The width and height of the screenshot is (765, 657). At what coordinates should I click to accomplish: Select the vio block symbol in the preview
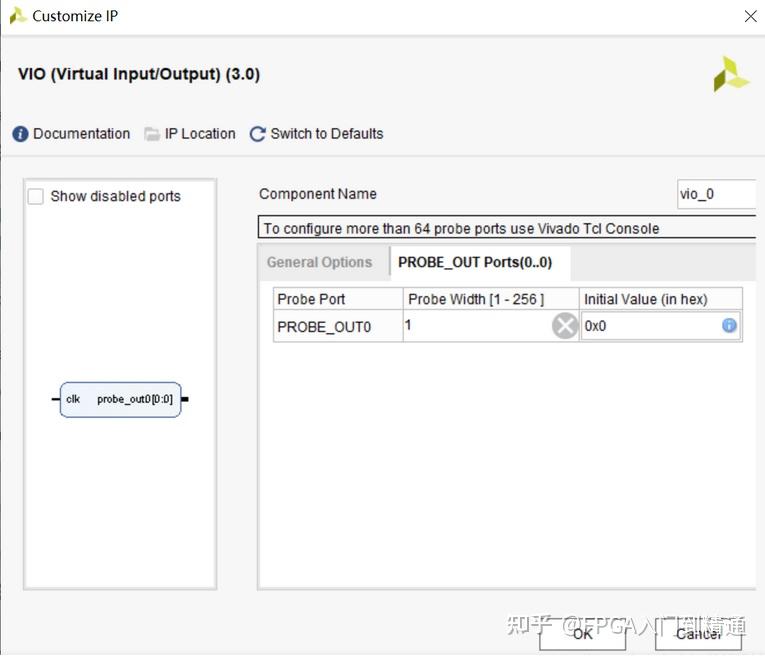tap(120, 399)
